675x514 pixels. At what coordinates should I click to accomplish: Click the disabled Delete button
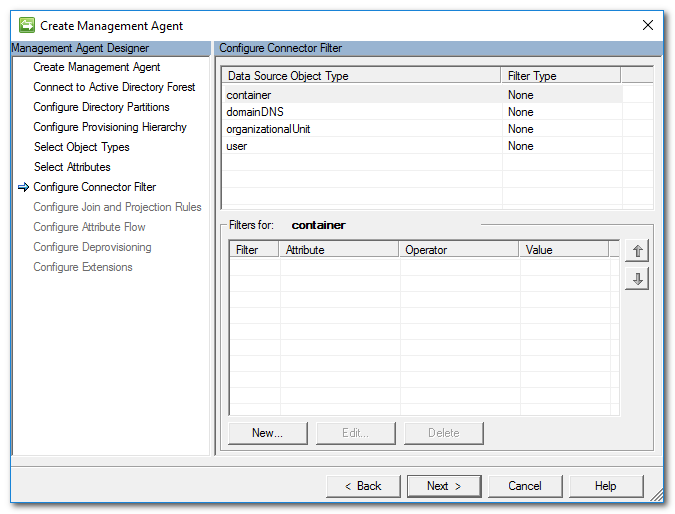pos(443,433)
